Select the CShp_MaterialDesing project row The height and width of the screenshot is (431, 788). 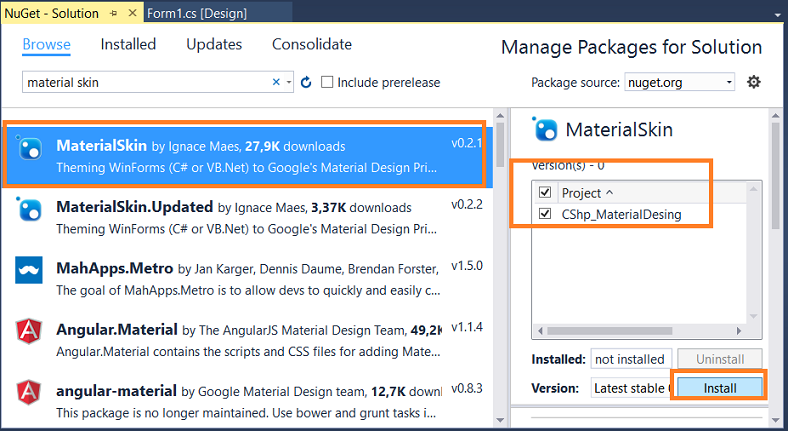[639, 214]
